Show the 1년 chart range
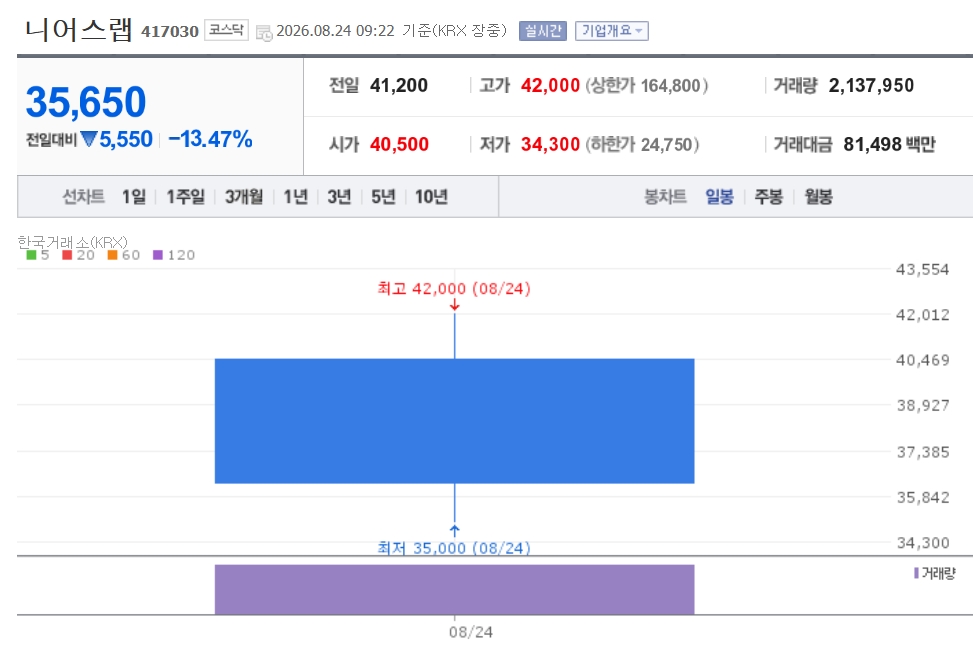Screen dimensions: 973x659 tap(295, 197)
